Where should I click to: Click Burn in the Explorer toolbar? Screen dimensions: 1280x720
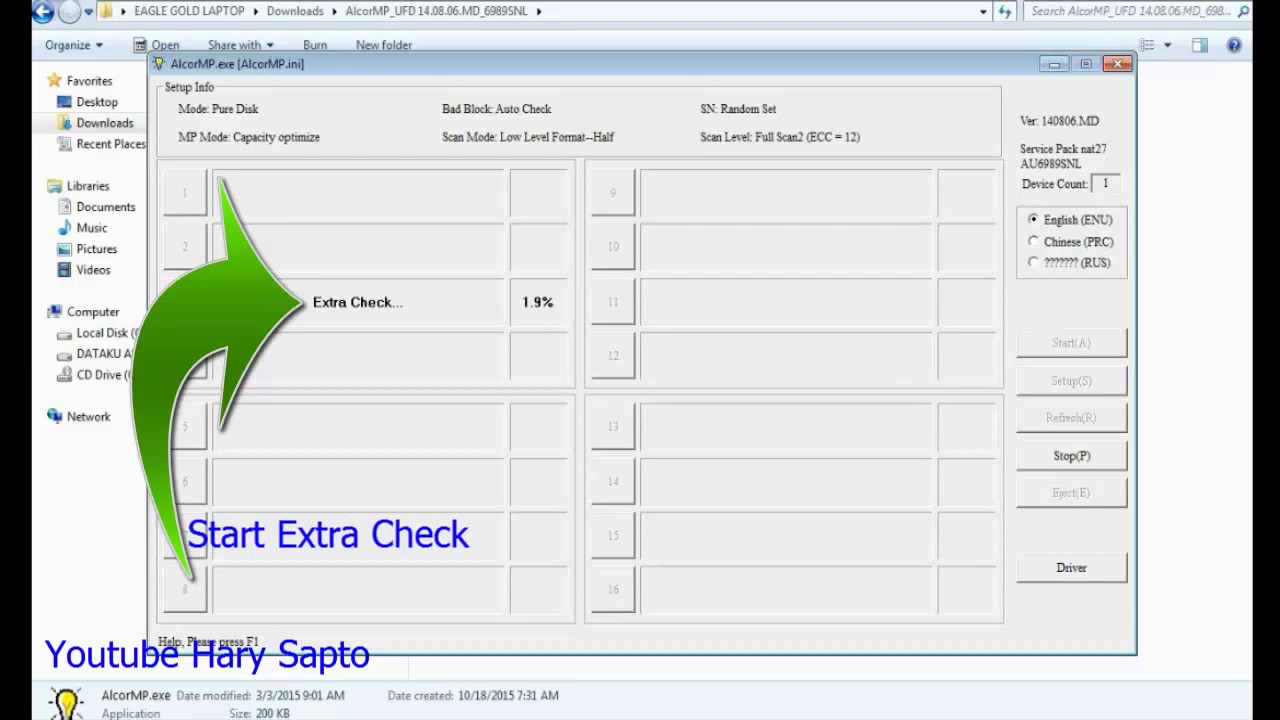(315, 45)
